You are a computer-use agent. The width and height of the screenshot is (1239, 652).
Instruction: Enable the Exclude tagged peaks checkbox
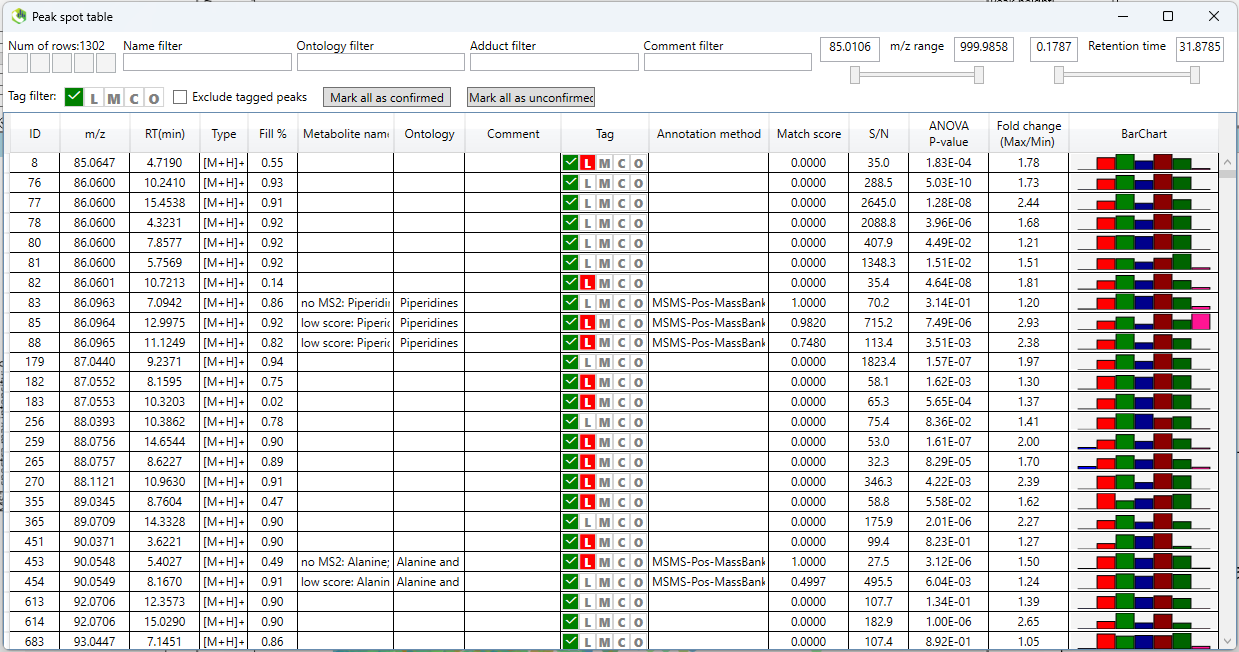click(x=180, y=97)
